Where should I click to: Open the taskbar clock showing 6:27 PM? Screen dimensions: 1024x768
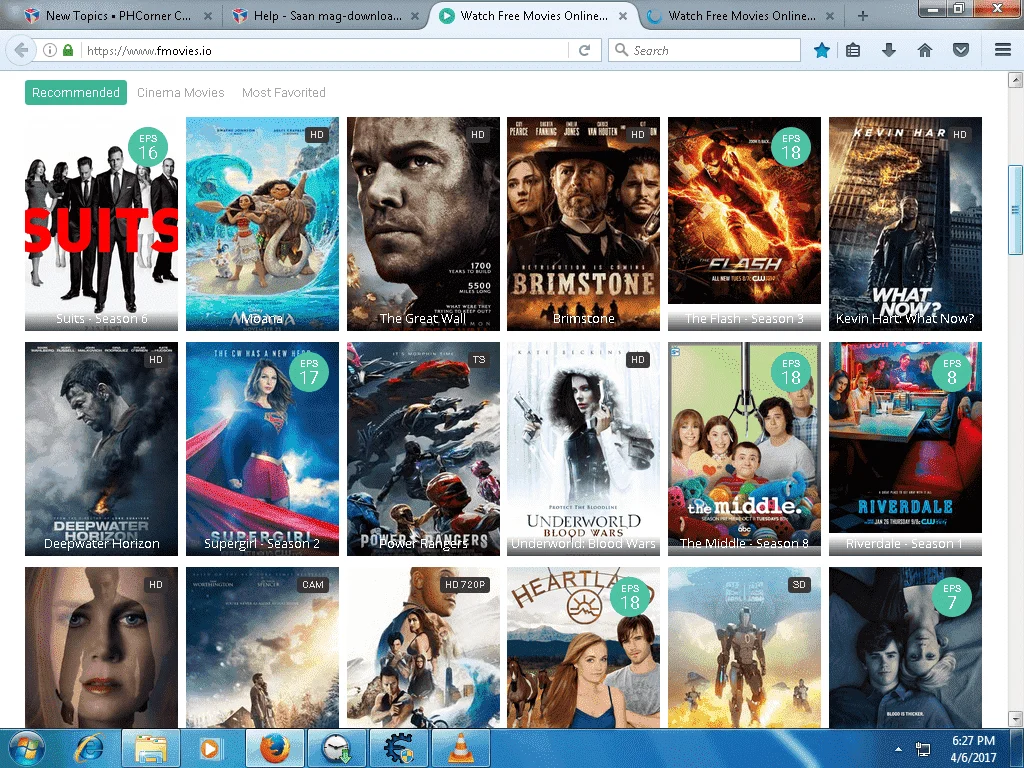[973, 749]
